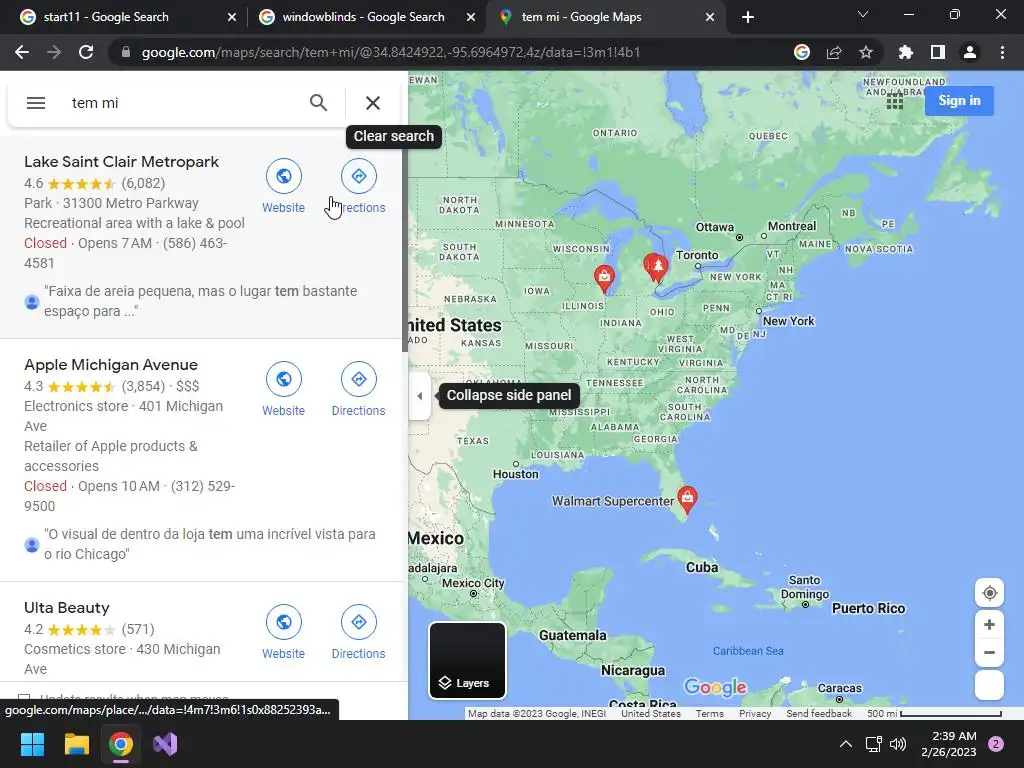The image size is (1024, 768).
Task: Get Directions to Lake Saint Clair Metropark
Action: pyautogui.click(x=359, y=186)
